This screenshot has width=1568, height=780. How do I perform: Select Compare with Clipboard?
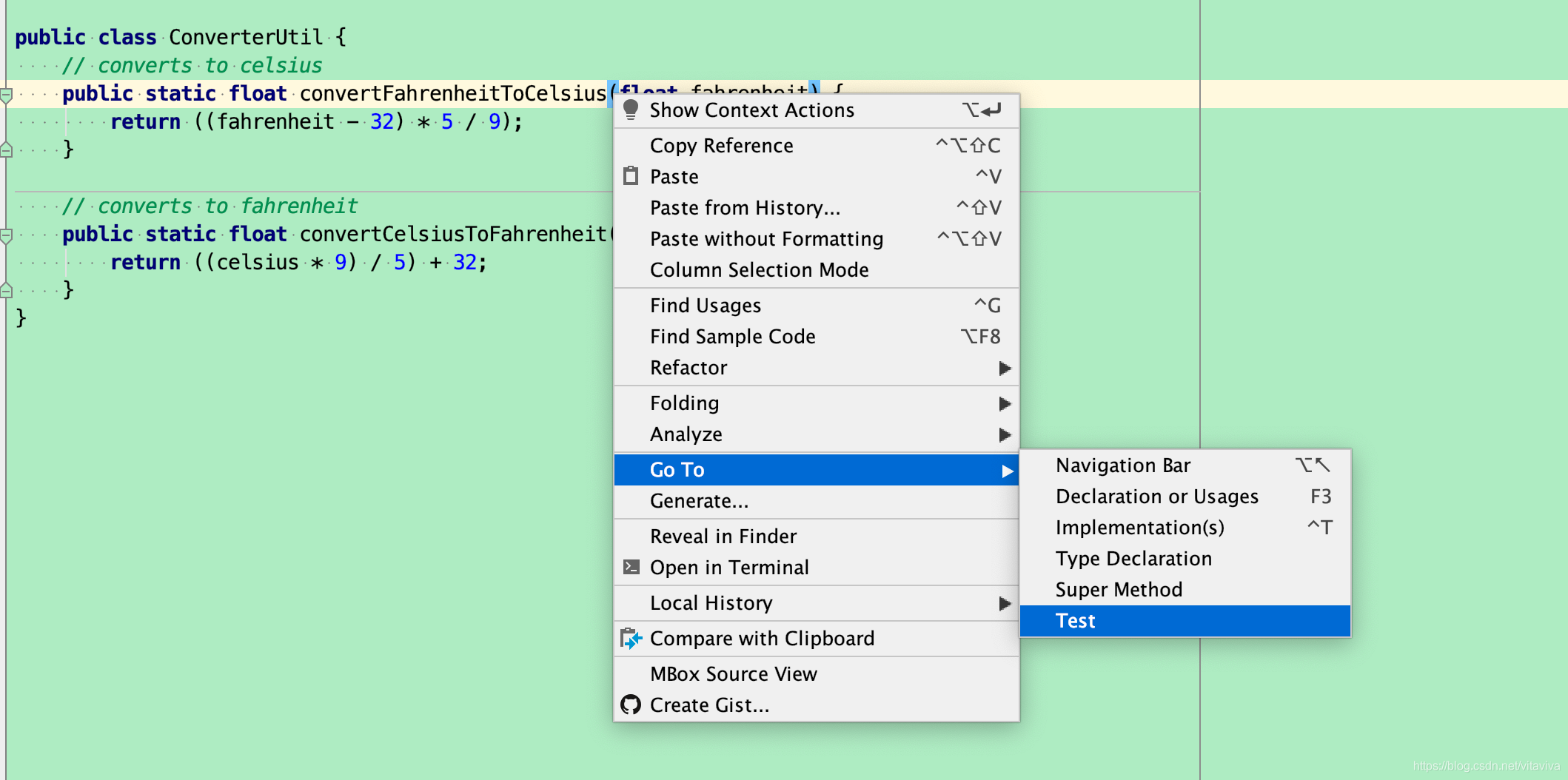[x=817, y=639]
